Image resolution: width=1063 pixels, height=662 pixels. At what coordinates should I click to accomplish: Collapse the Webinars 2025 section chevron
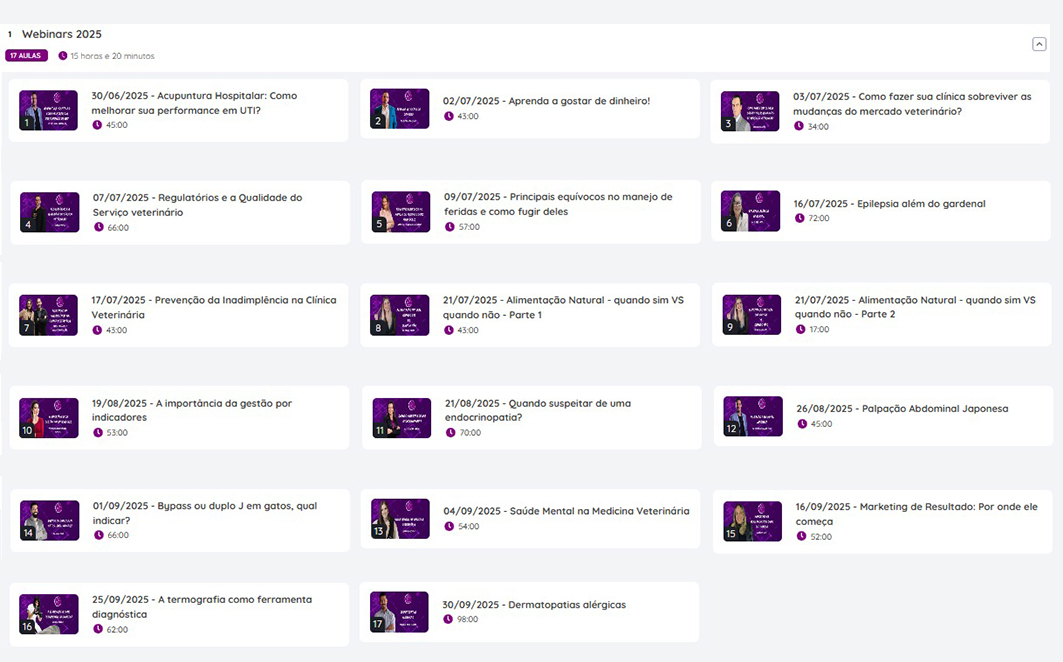click(x=1039, y=44)
